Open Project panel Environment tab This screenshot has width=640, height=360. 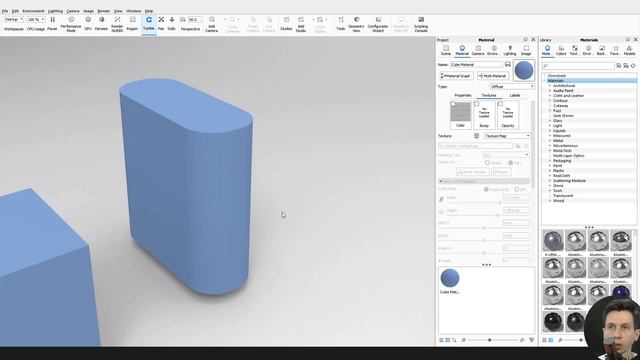click(x=493, y=51)
